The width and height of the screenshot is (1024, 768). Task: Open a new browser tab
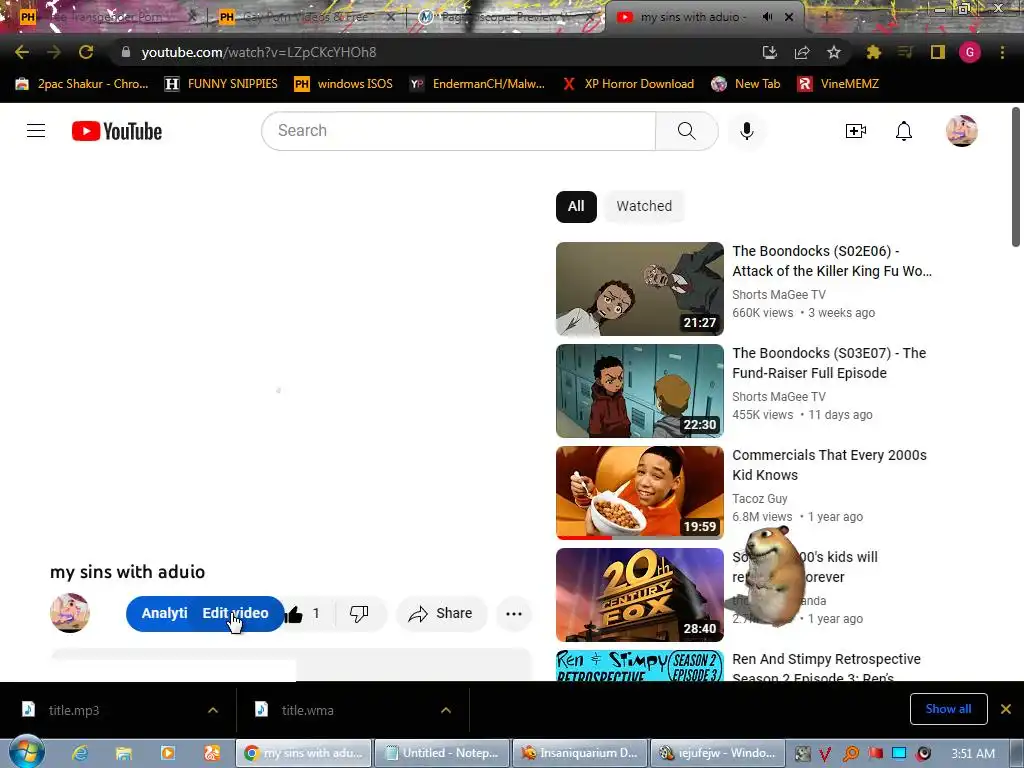point(826,17)
